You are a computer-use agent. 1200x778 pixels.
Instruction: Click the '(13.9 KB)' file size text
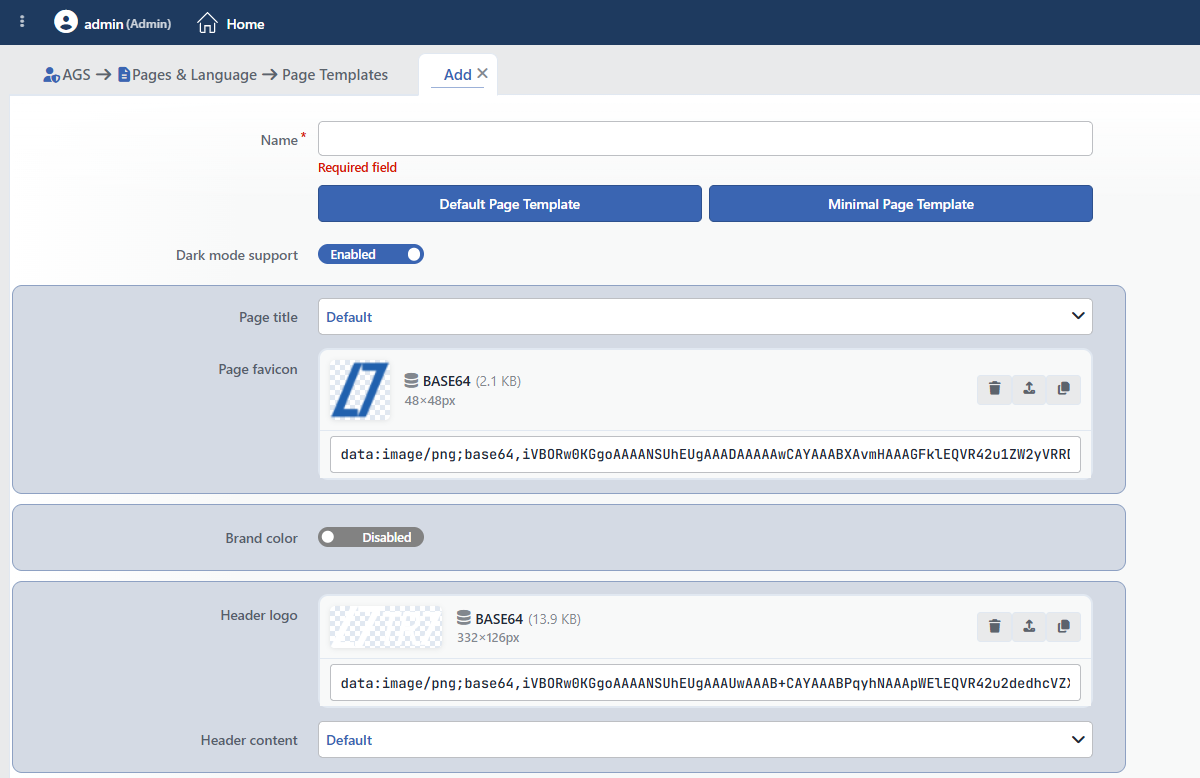[x=554, y=619]
